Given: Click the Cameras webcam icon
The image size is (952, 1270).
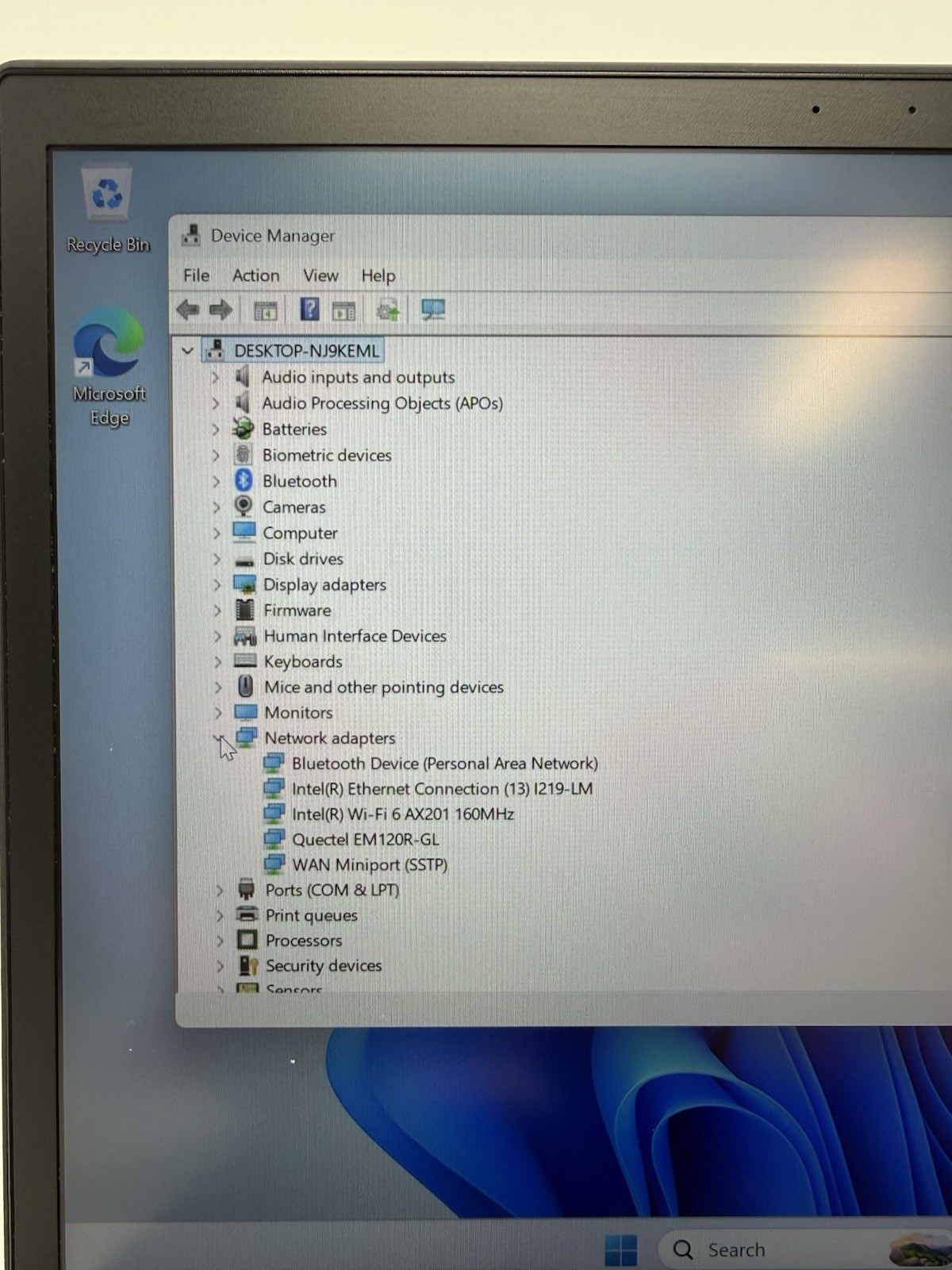Looking at the screenshot, I should click(244, 506).
